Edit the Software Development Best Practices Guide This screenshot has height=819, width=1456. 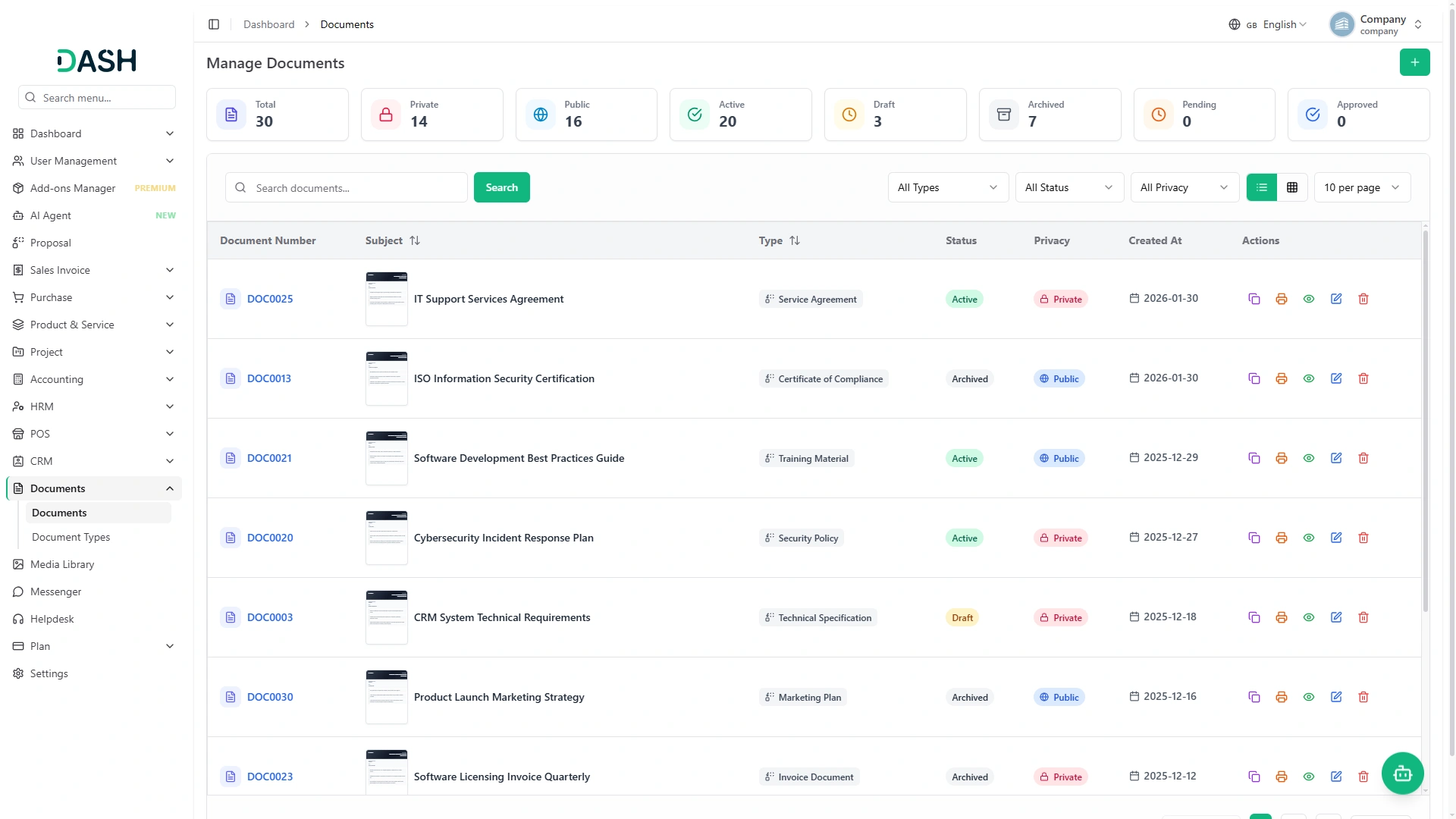[1335, 458]
